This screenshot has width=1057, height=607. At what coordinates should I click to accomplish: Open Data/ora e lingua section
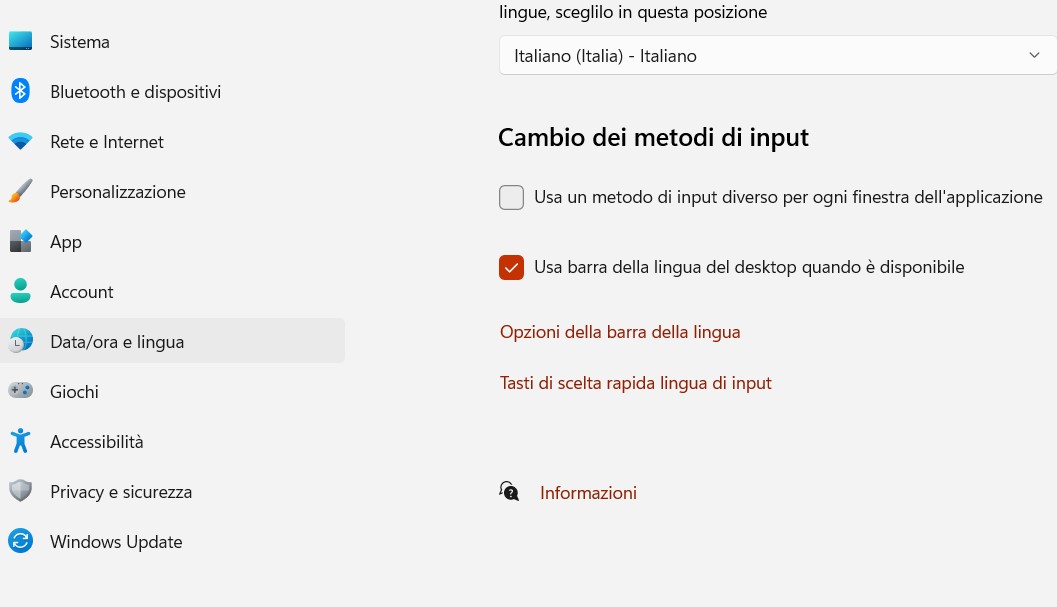coord(173,341)
